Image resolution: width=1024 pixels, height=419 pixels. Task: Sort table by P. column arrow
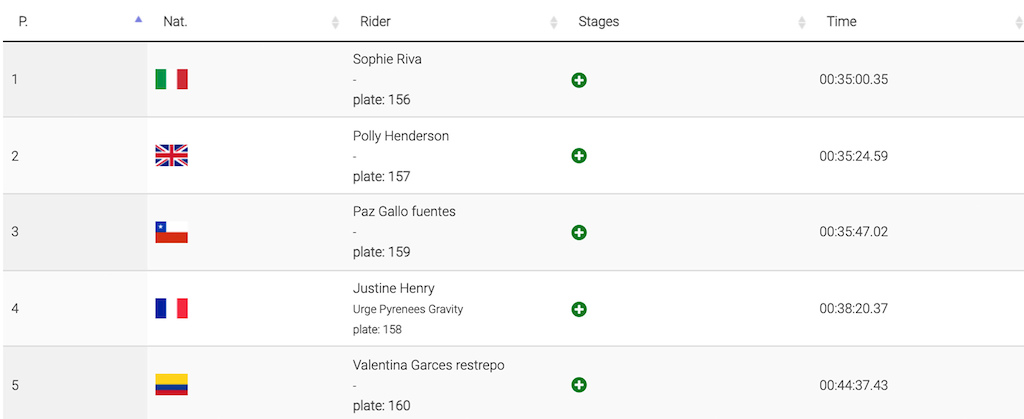click(x=138, y=20)
